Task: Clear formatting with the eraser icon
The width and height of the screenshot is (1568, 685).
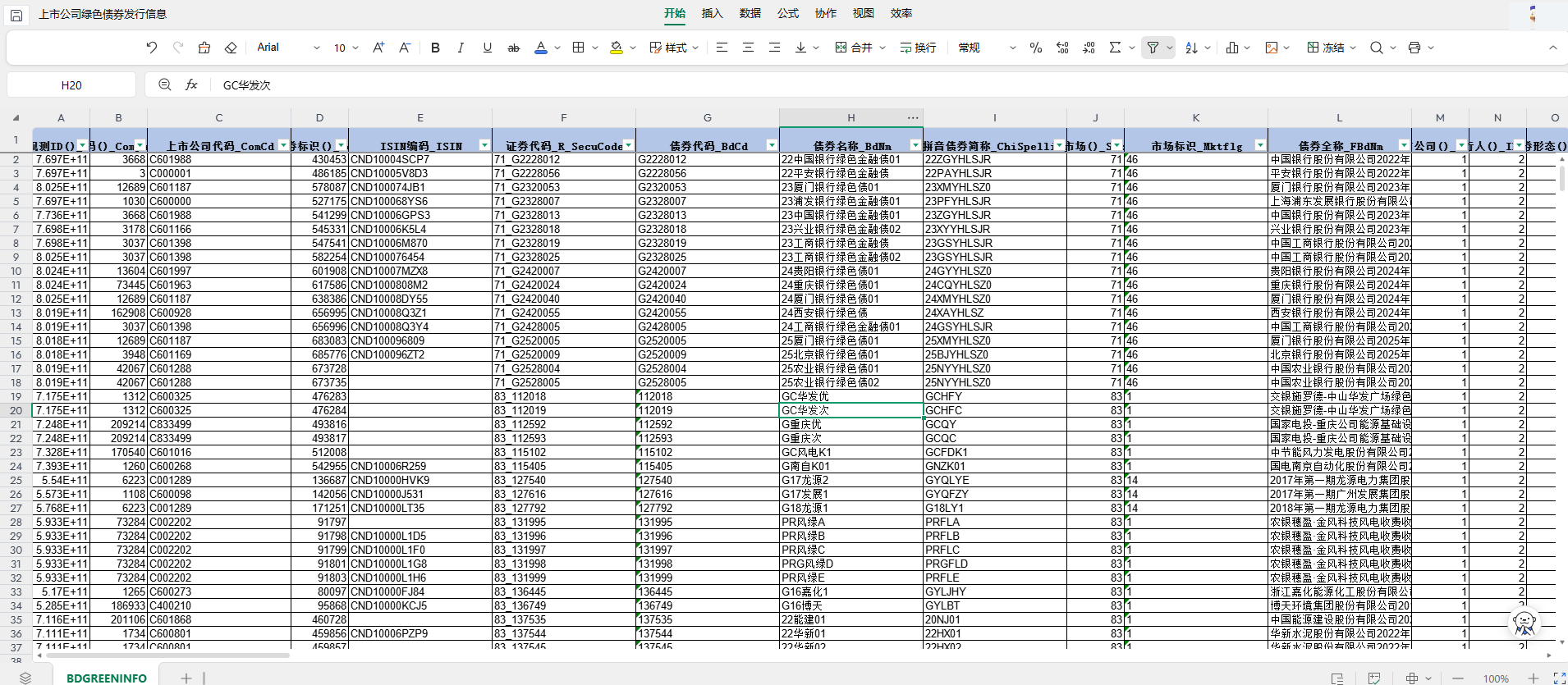Action: click(231, 48)
